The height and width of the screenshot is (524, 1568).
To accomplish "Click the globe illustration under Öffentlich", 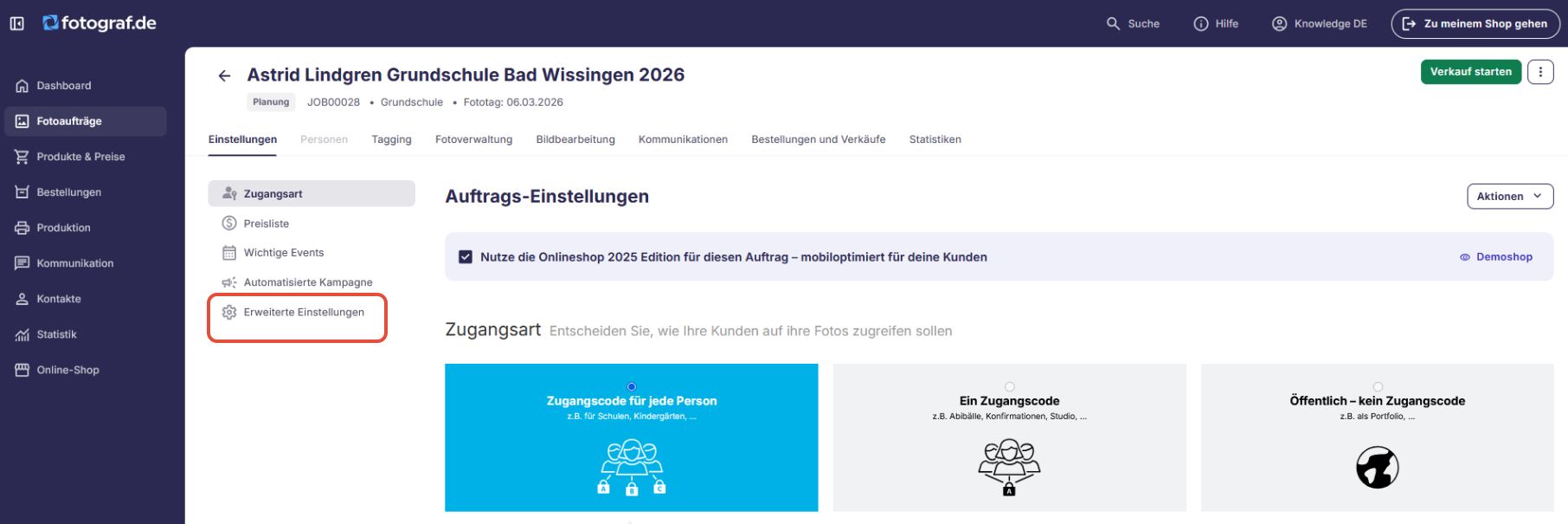I will (1378, 468).
